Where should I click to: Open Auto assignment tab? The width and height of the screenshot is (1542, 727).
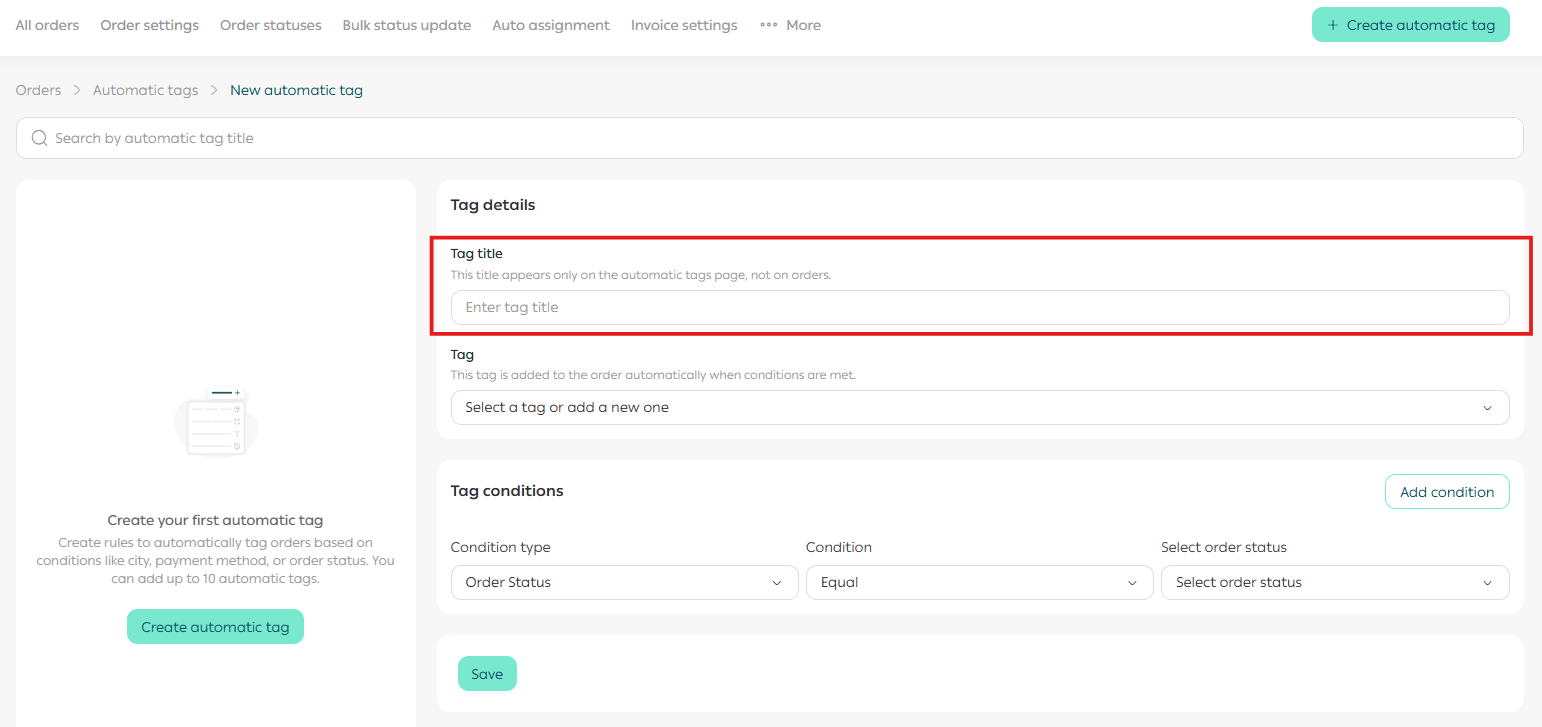click(x=550, y=25)
